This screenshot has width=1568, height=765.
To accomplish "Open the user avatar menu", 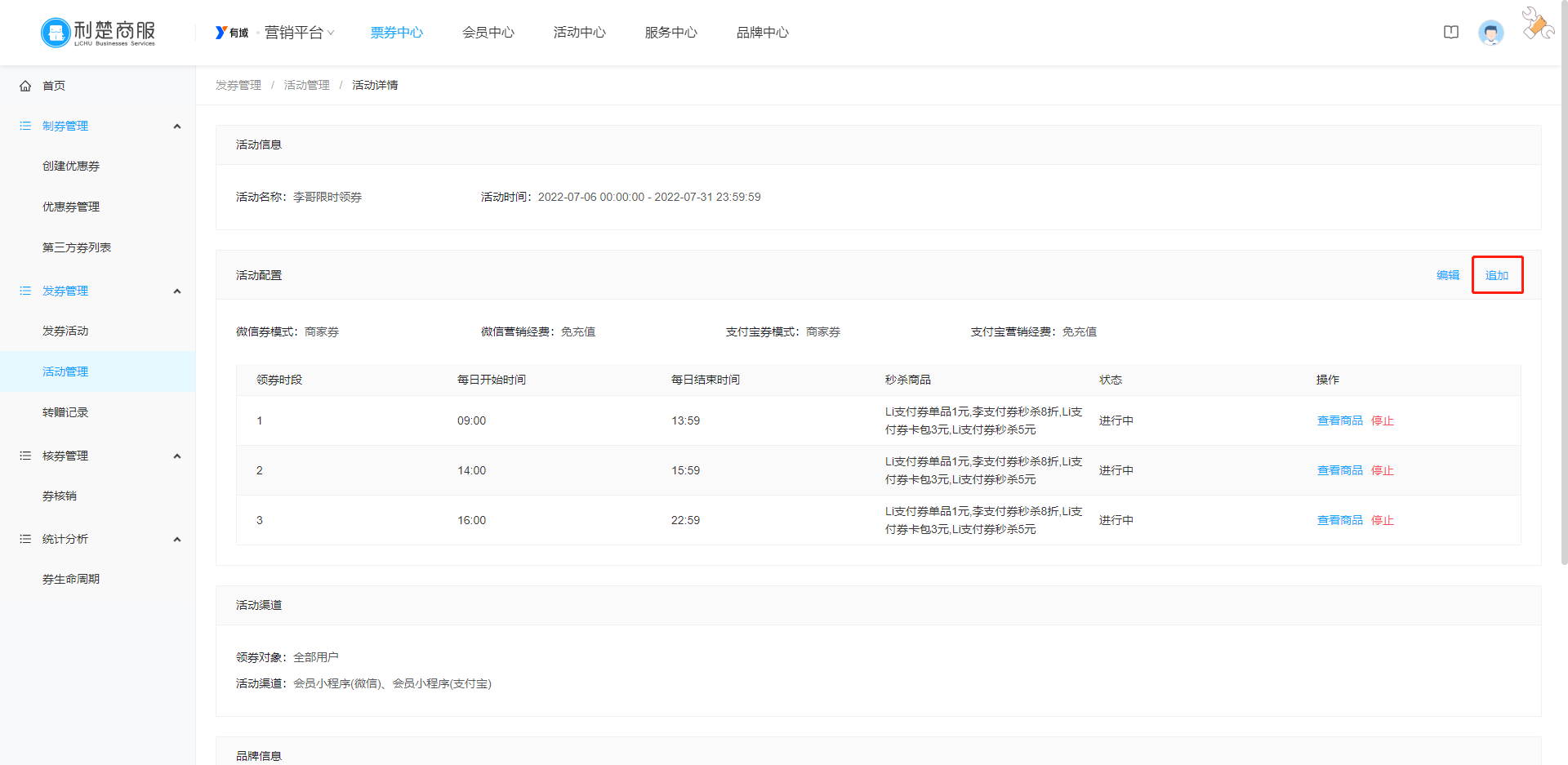I will click(x=1491, y=33).
